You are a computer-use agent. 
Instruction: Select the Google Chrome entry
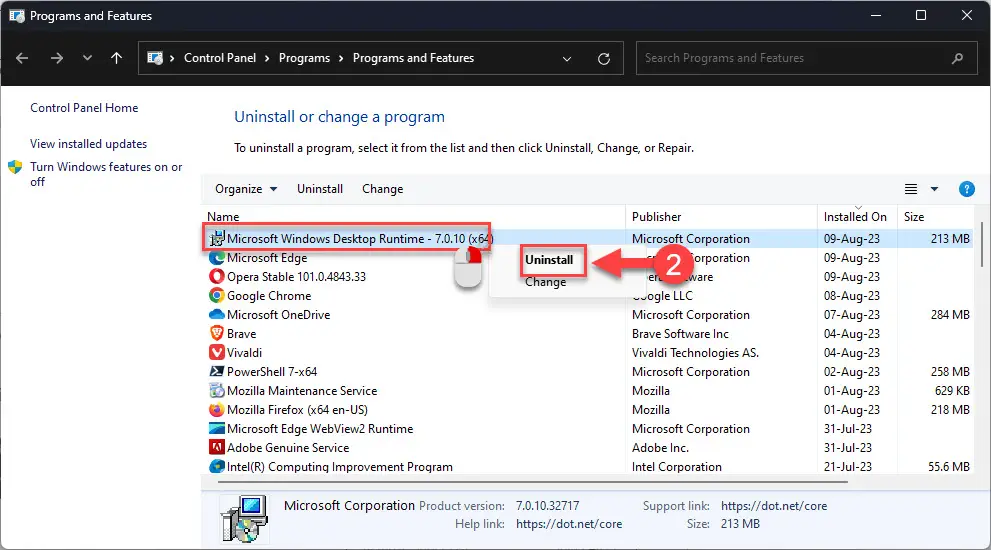(269, 296)
